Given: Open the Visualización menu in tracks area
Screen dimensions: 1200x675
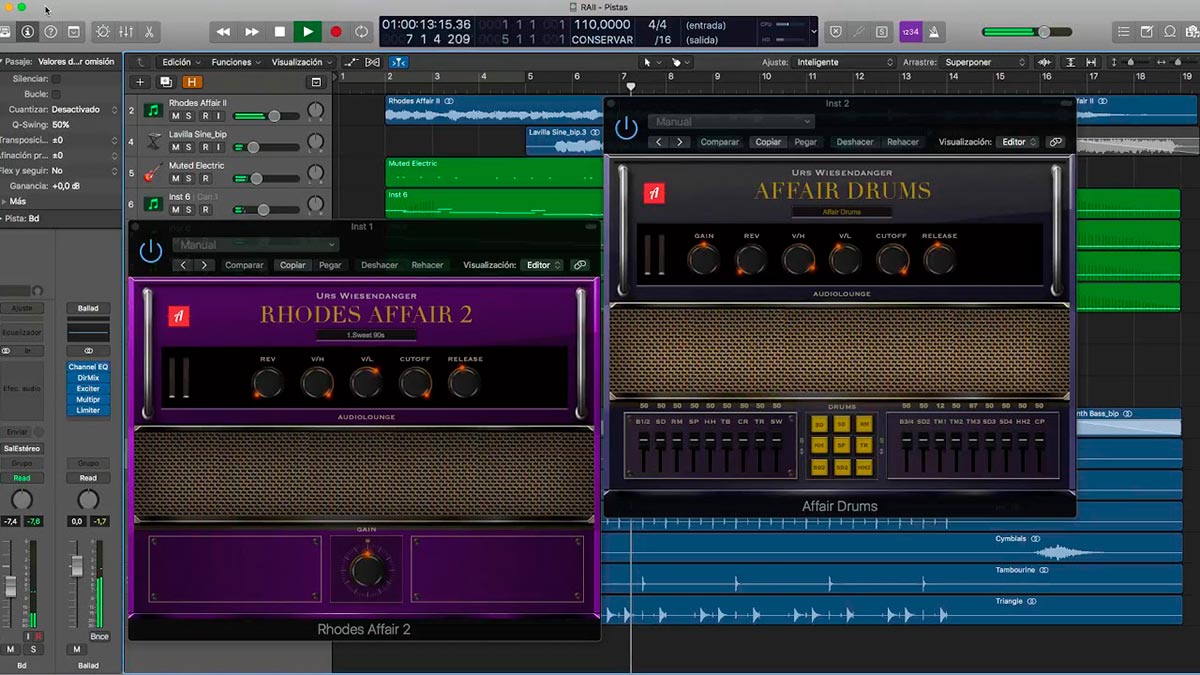Looking at the screenshot, I should point(301,62).
